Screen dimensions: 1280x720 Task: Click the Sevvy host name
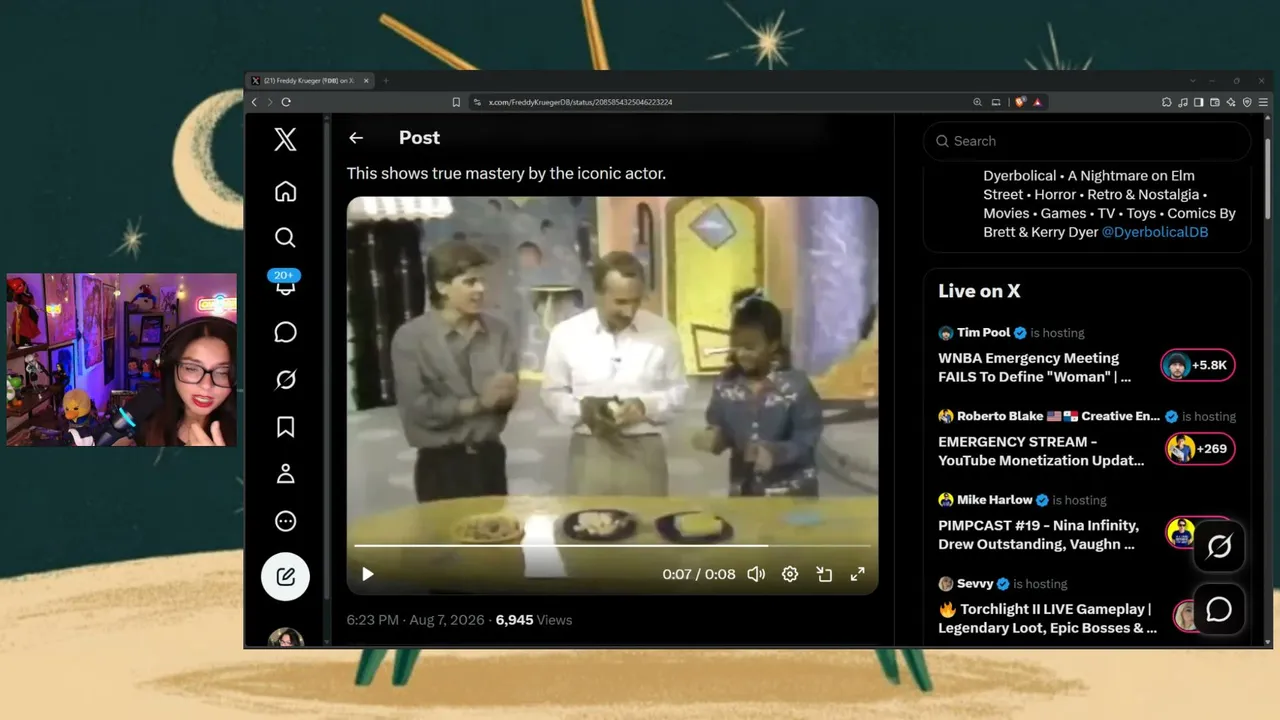click(975, 584)
